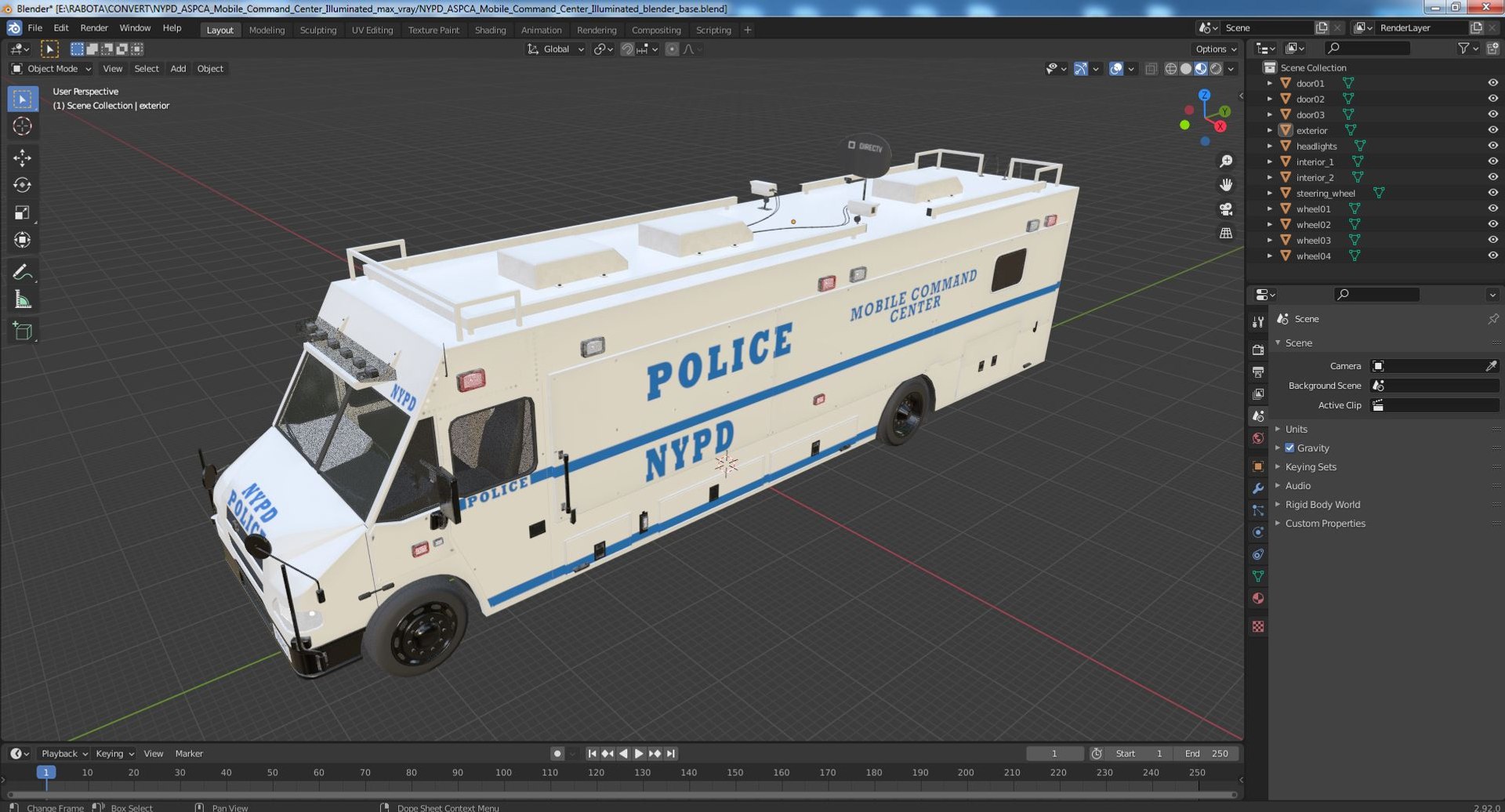
Task: Choose the Select Box tool
Action: 22,99
